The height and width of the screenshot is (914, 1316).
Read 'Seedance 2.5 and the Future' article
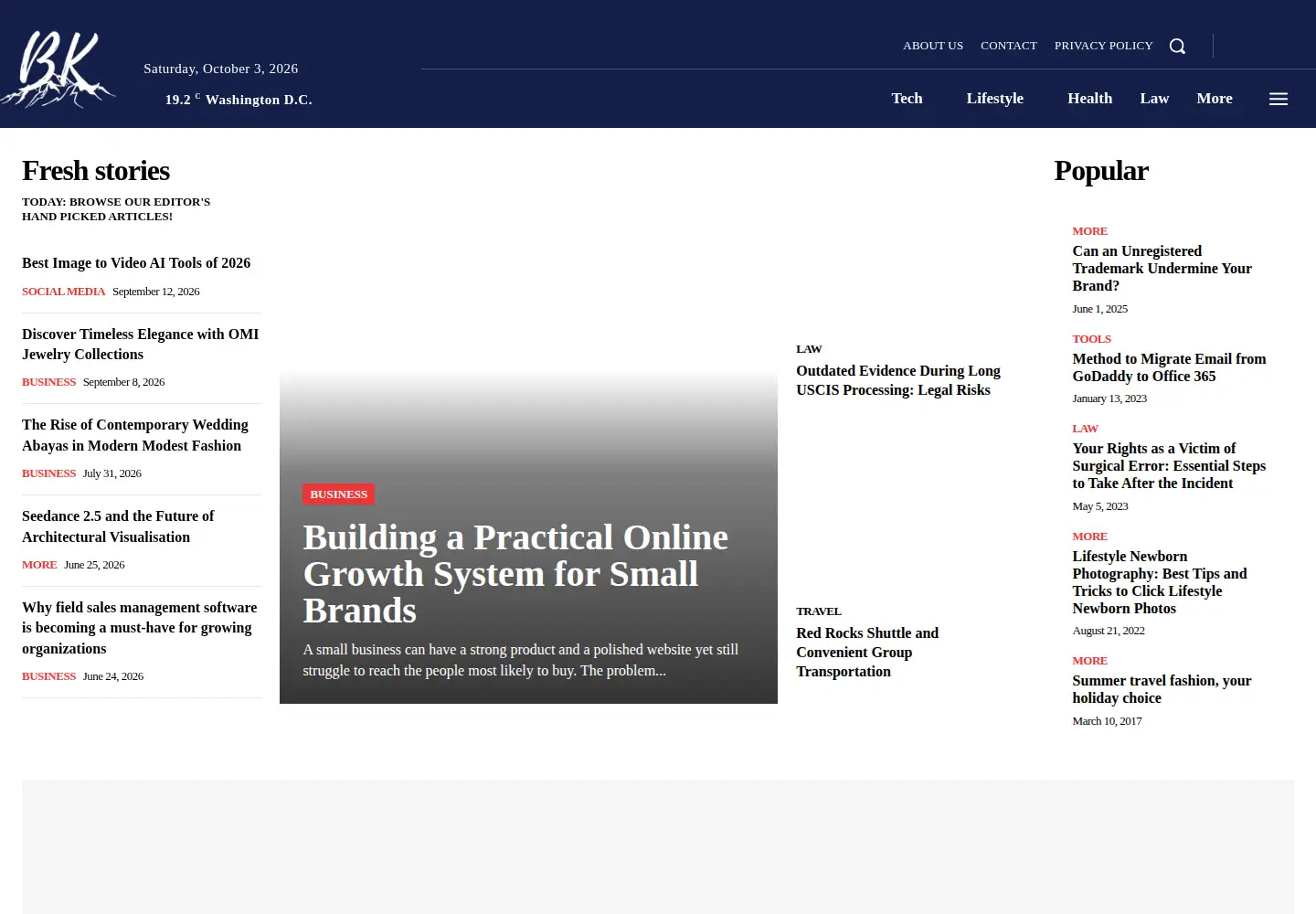(x=118, y=526)
